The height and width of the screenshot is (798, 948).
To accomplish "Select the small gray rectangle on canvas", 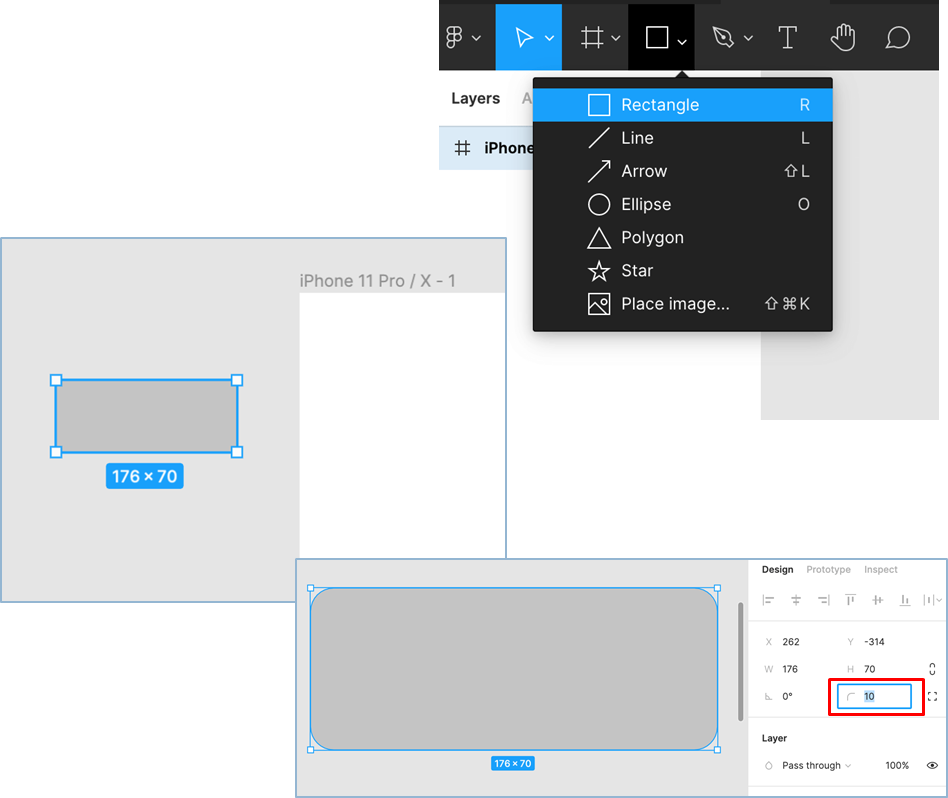I will click(146, 416).
